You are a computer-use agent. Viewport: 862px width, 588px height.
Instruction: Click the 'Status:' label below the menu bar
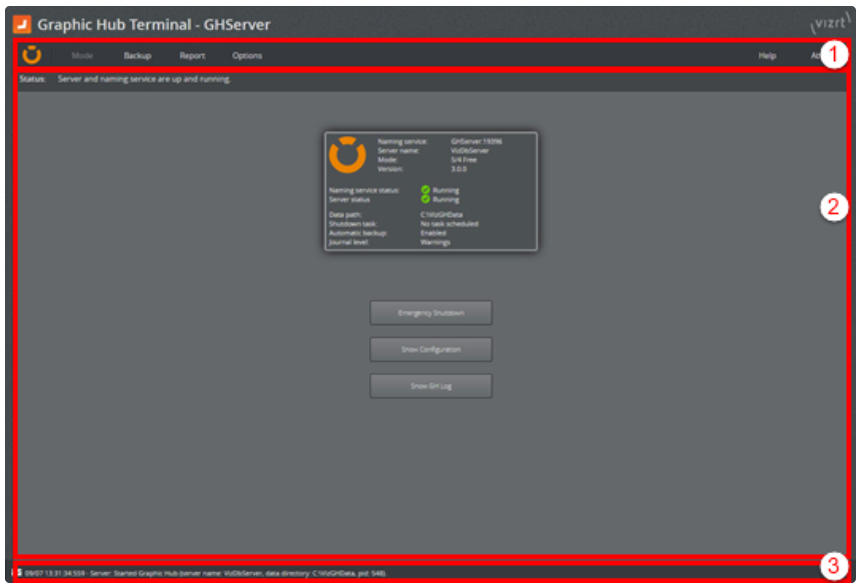tap(32, 79)
